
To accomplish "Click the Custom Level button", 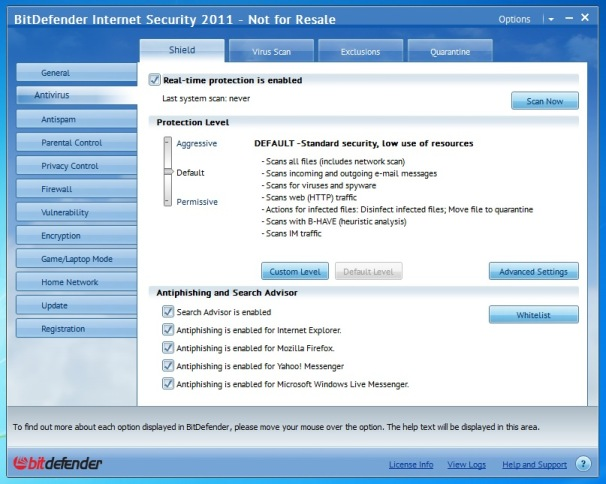I will (x=295, y=271).
